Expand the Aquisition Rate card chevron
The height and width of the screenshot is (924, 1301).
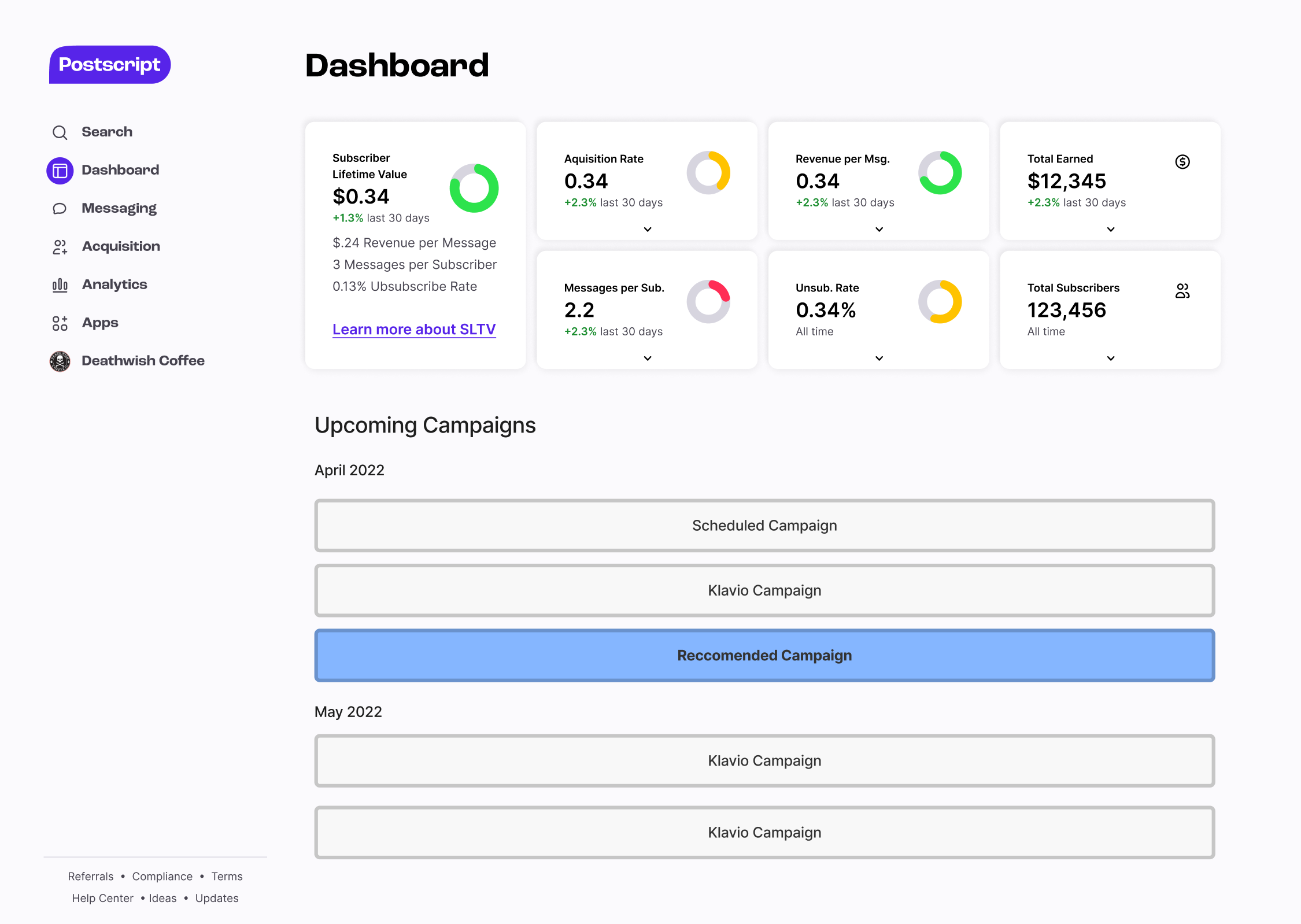coord(648,230)
